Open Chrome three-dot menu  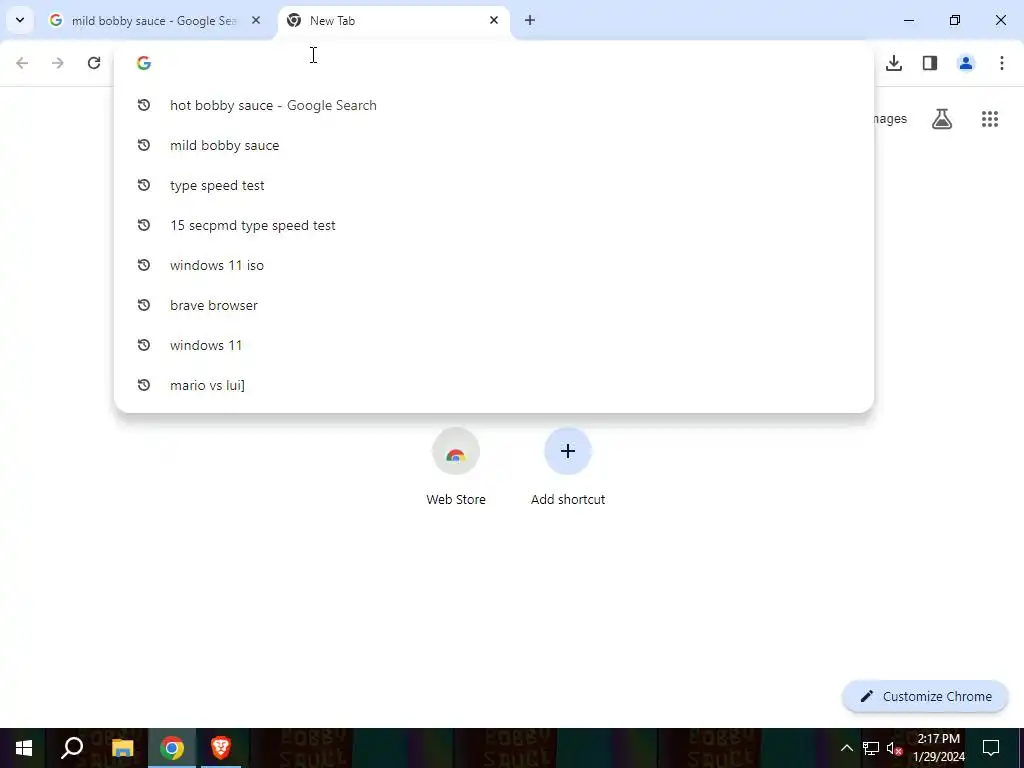point(1002,63)
